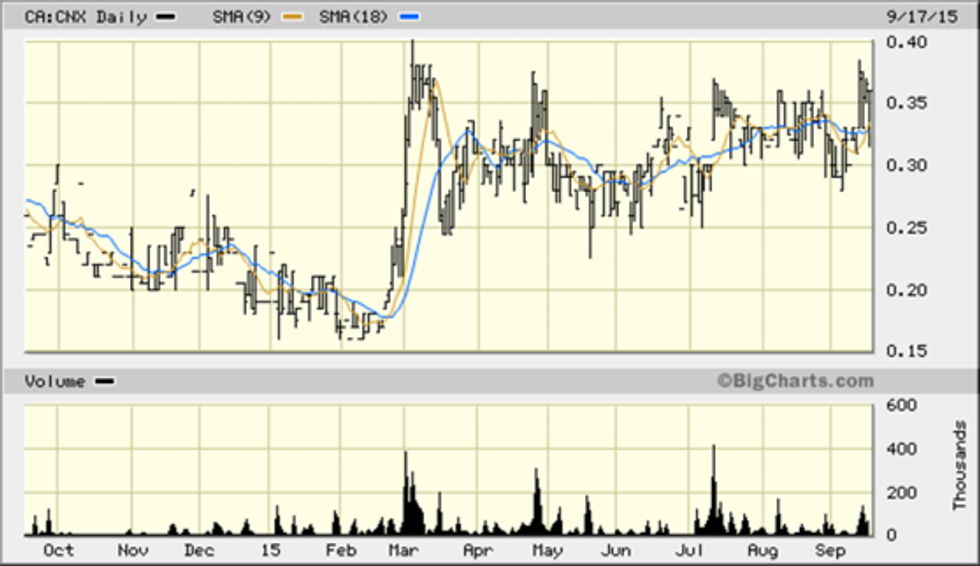Screen dimensions: 980x566
Task: Click the orange SMA(9) legend swatch
Action: [x=292, y=17]
